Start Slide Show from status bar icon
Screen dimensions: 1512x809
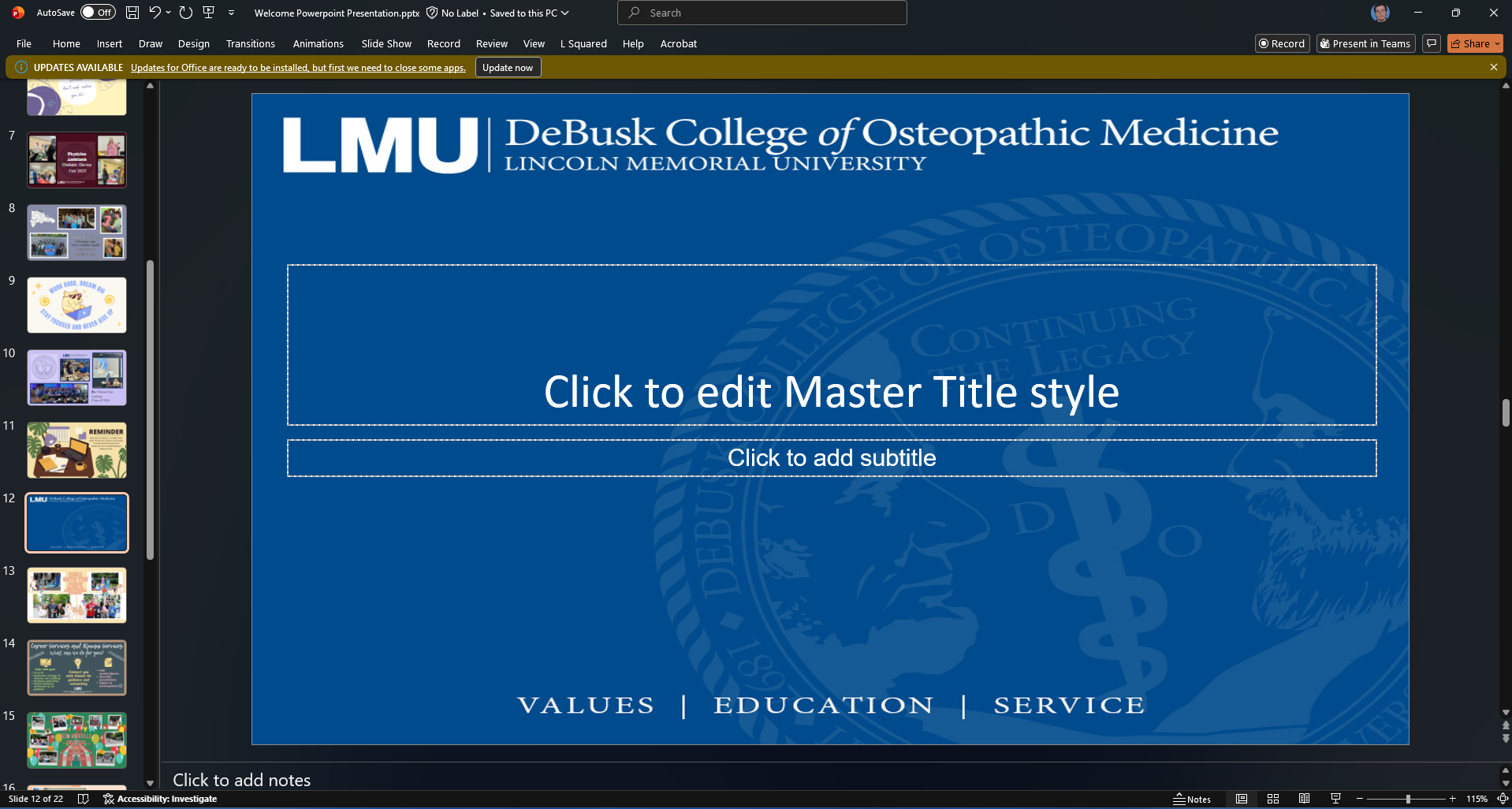[x=1335, y=799]
